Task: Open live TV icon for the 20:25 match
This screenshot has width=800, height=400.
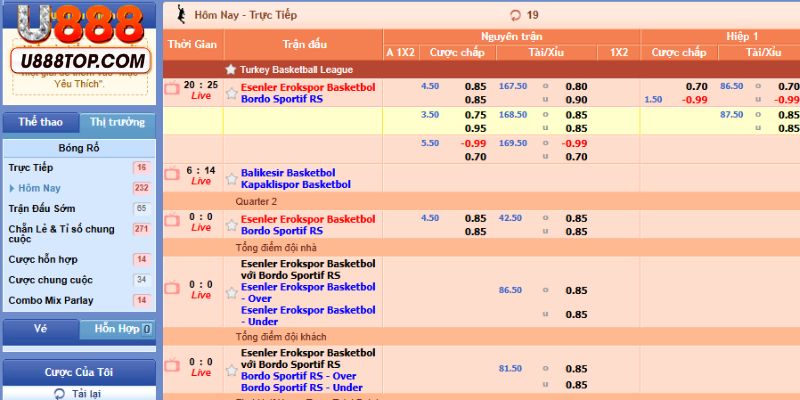Action: (x=172, y=88)
